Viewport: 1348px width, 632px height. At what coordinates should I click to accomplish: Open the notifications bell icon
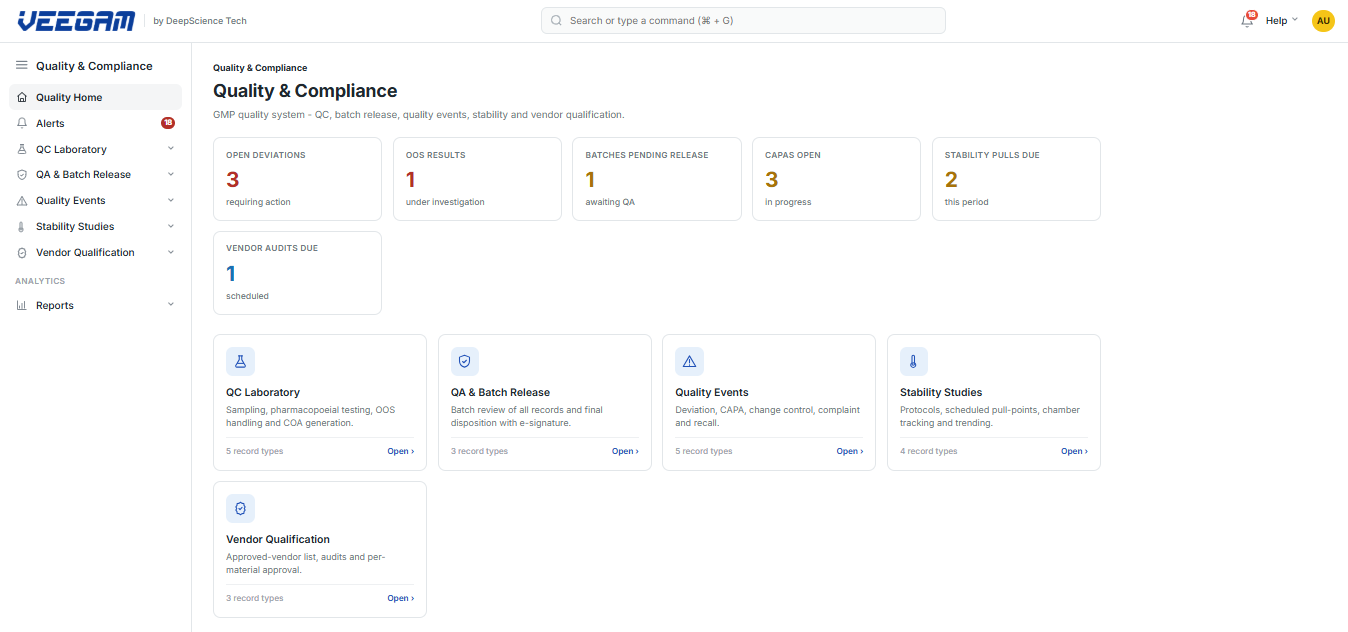(x=1247, y=20)
